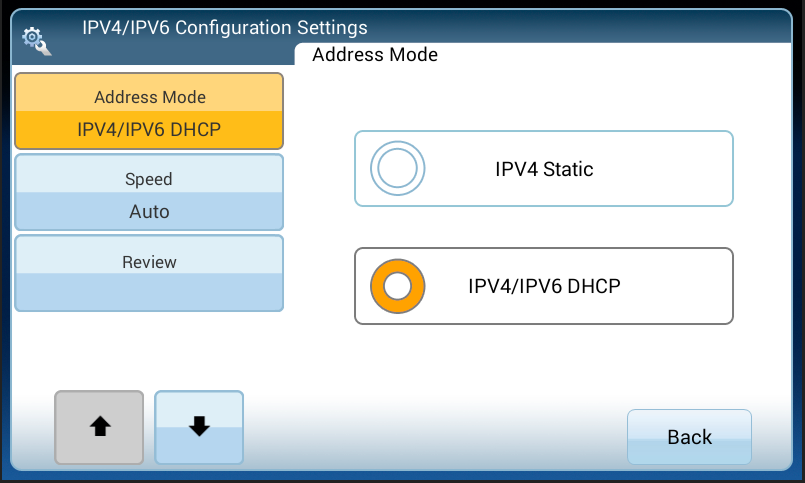Click the Speed label text
The height and width of the screenshot is (483, 805).
149,179
